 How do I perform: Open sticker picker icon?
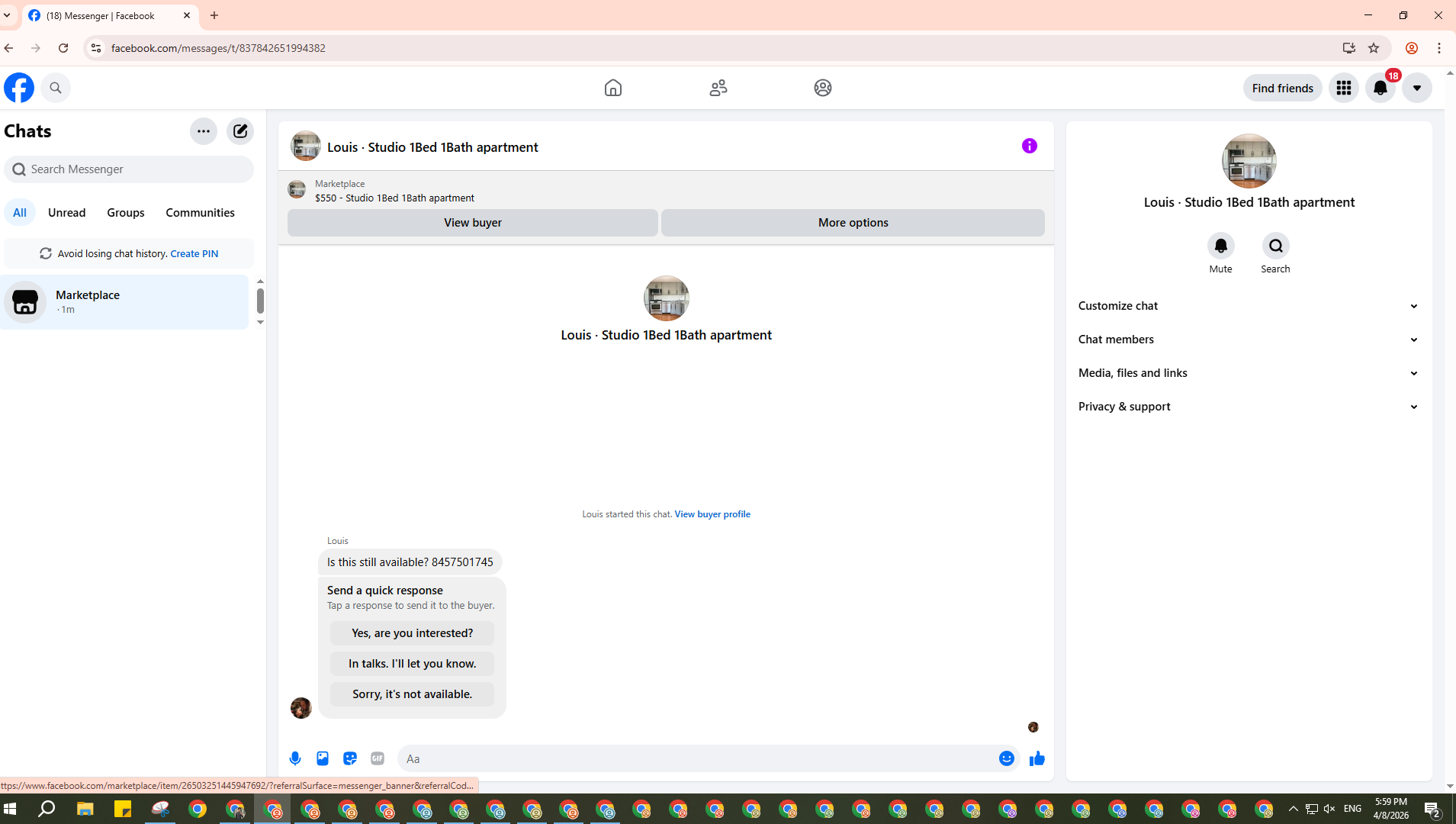point(350,758)
